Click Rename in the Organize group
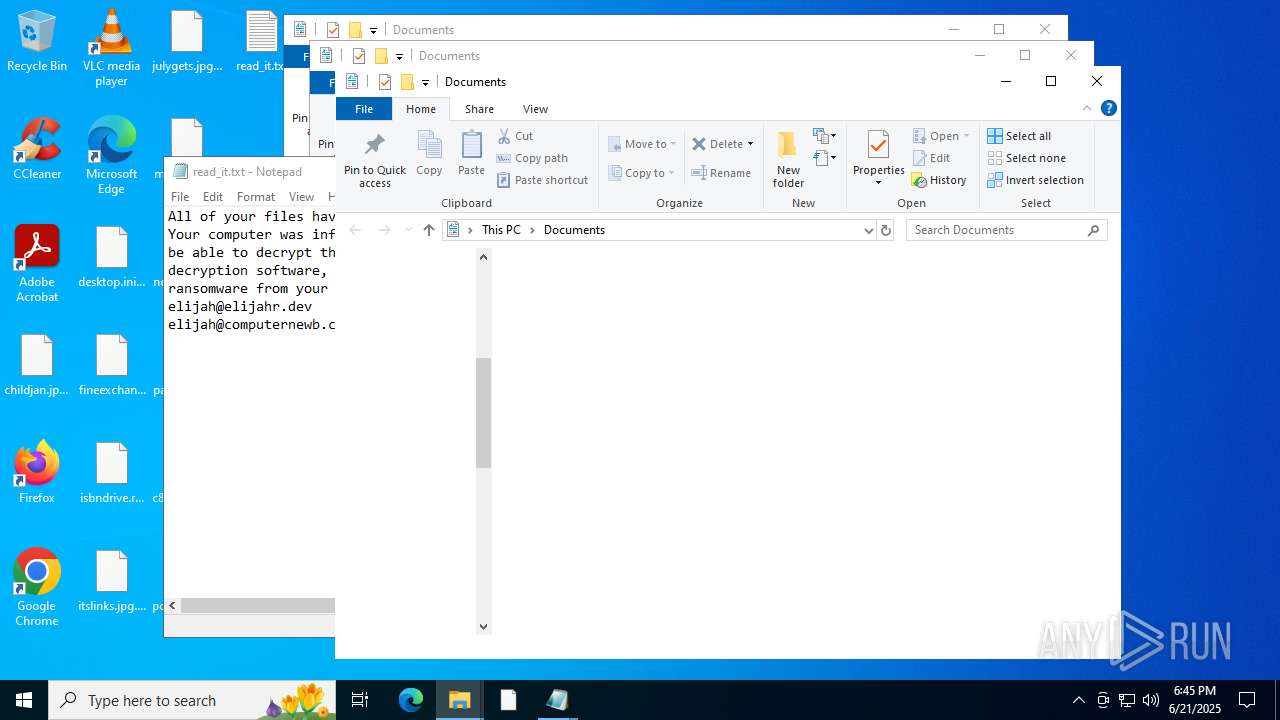 [721, 173]
